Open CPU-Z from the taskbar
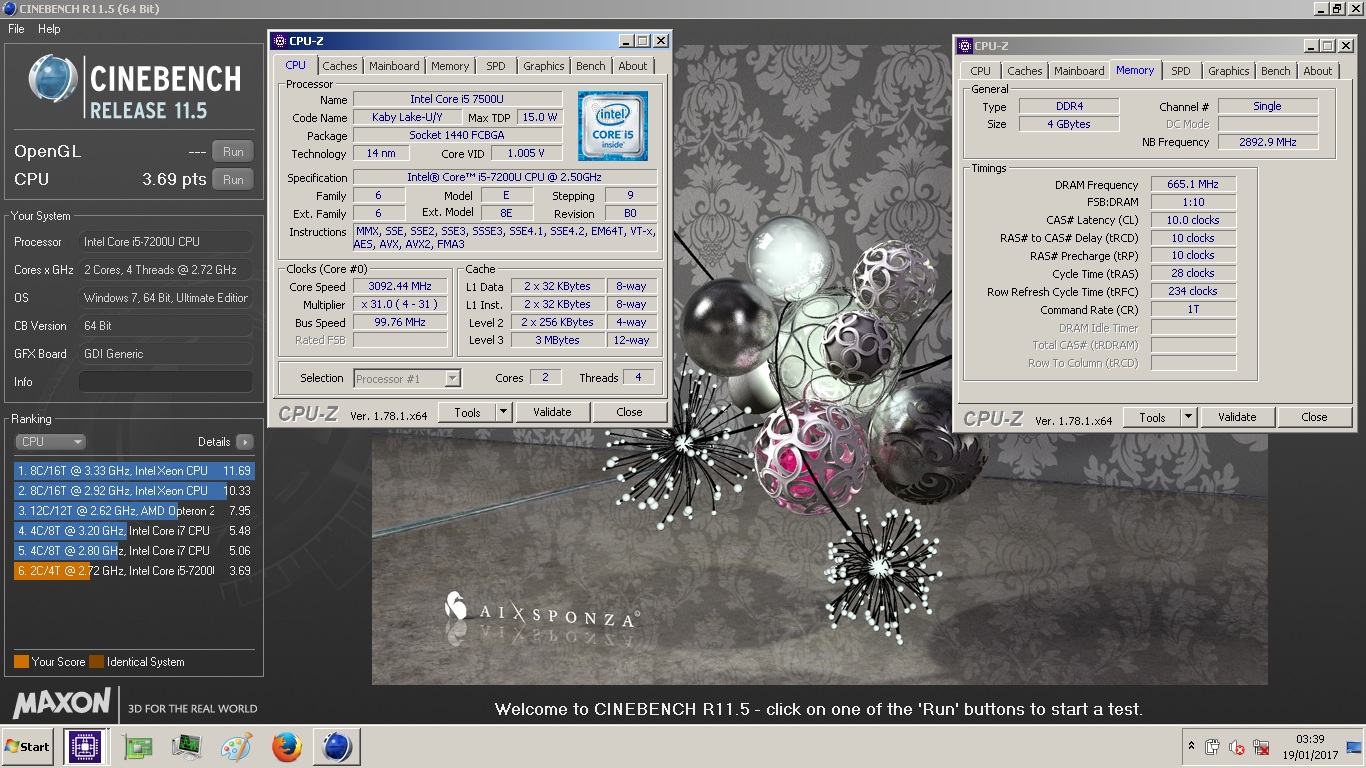Image resolution: width=1366 pixels, height=768 pixels. click(x=86, y=747)
